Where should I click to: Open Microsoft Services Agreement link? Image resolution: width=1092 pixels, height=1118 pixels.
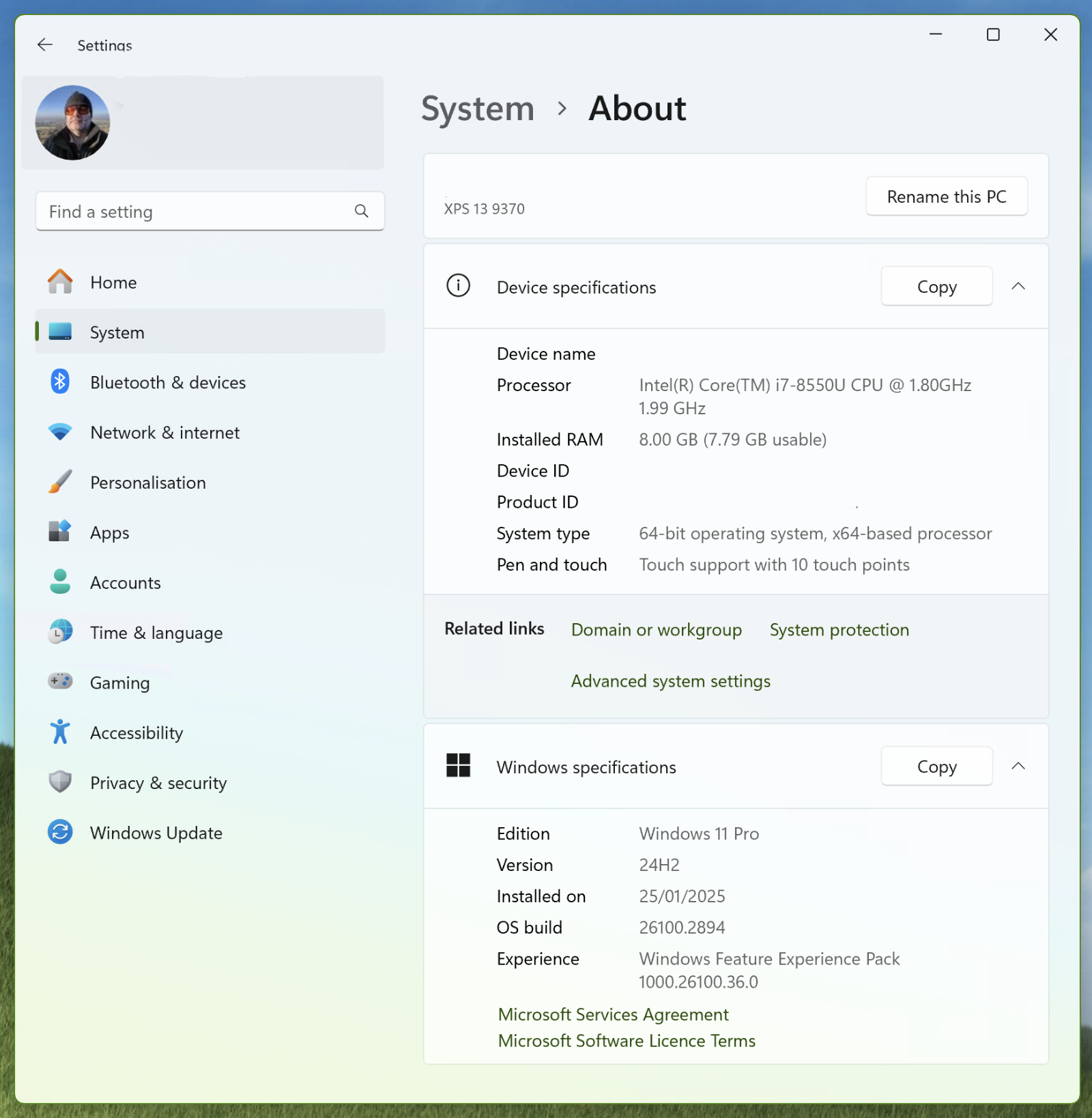tap(613, 1015)
